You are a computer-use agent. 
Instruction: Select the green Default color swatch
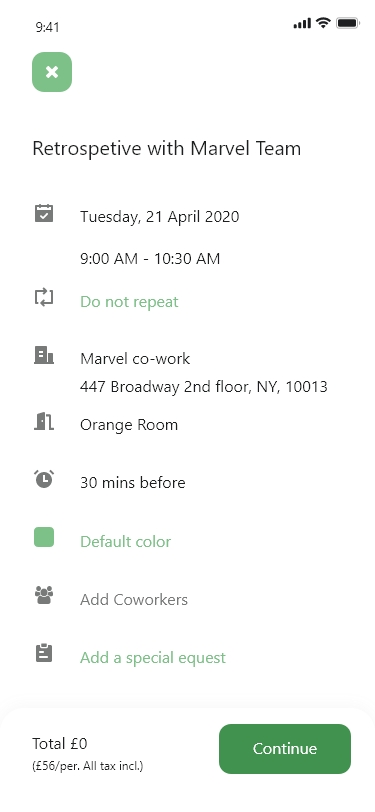click(x=44, y=537)
